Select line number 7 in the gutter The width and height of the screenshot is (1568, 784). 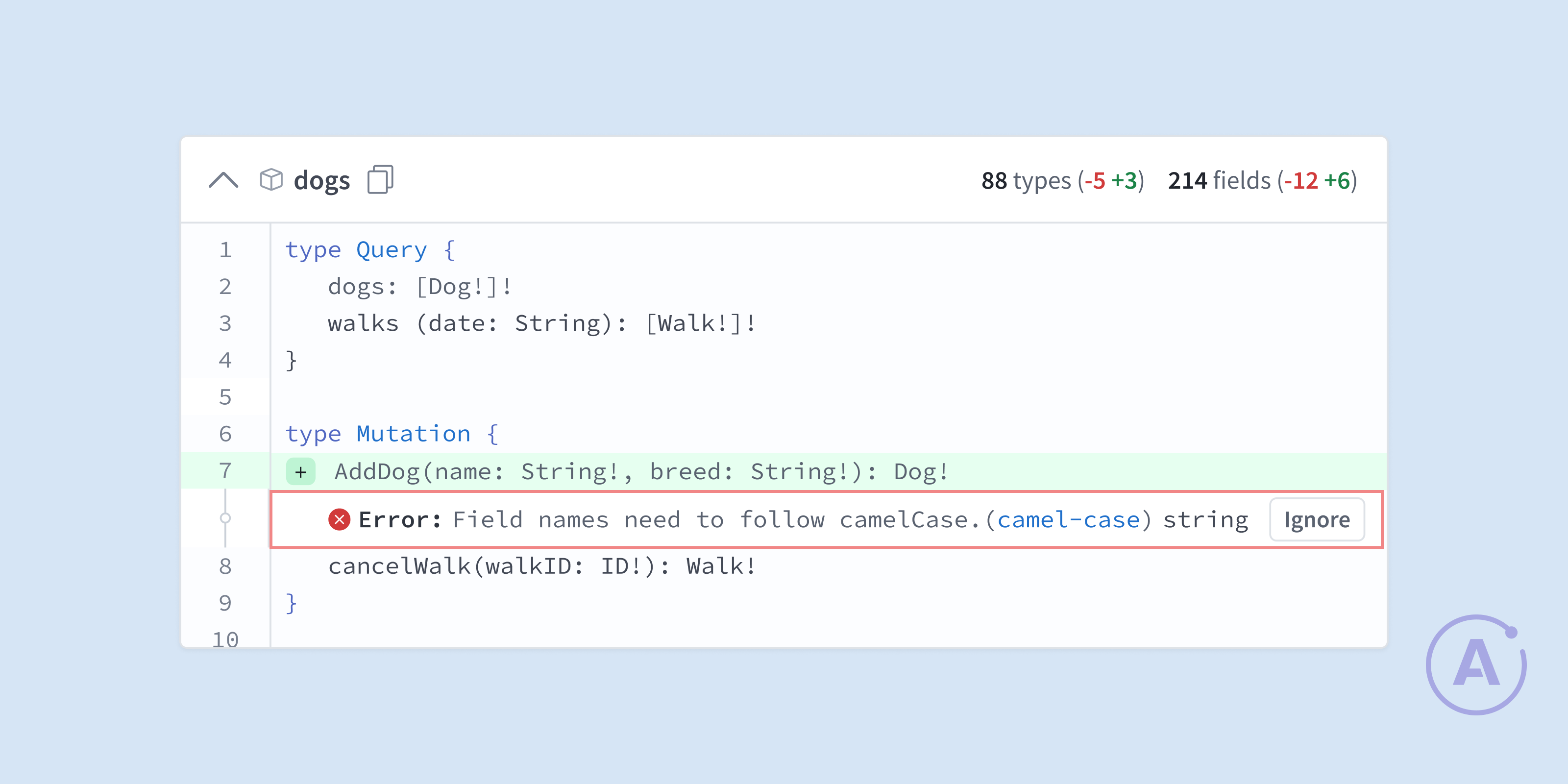pos(225,470)
